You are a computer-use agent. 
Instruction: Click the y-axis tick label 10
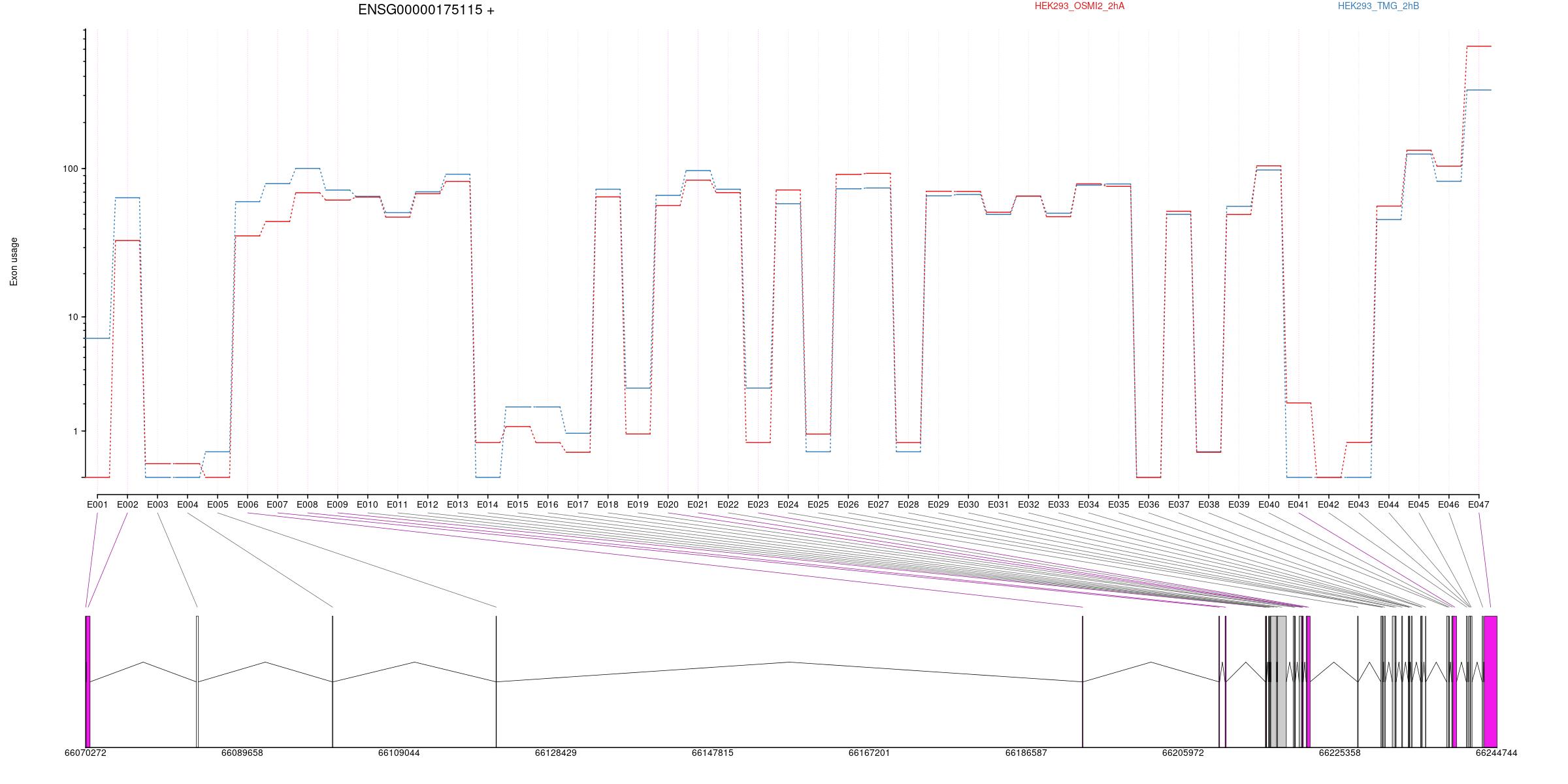pos(73,318)
